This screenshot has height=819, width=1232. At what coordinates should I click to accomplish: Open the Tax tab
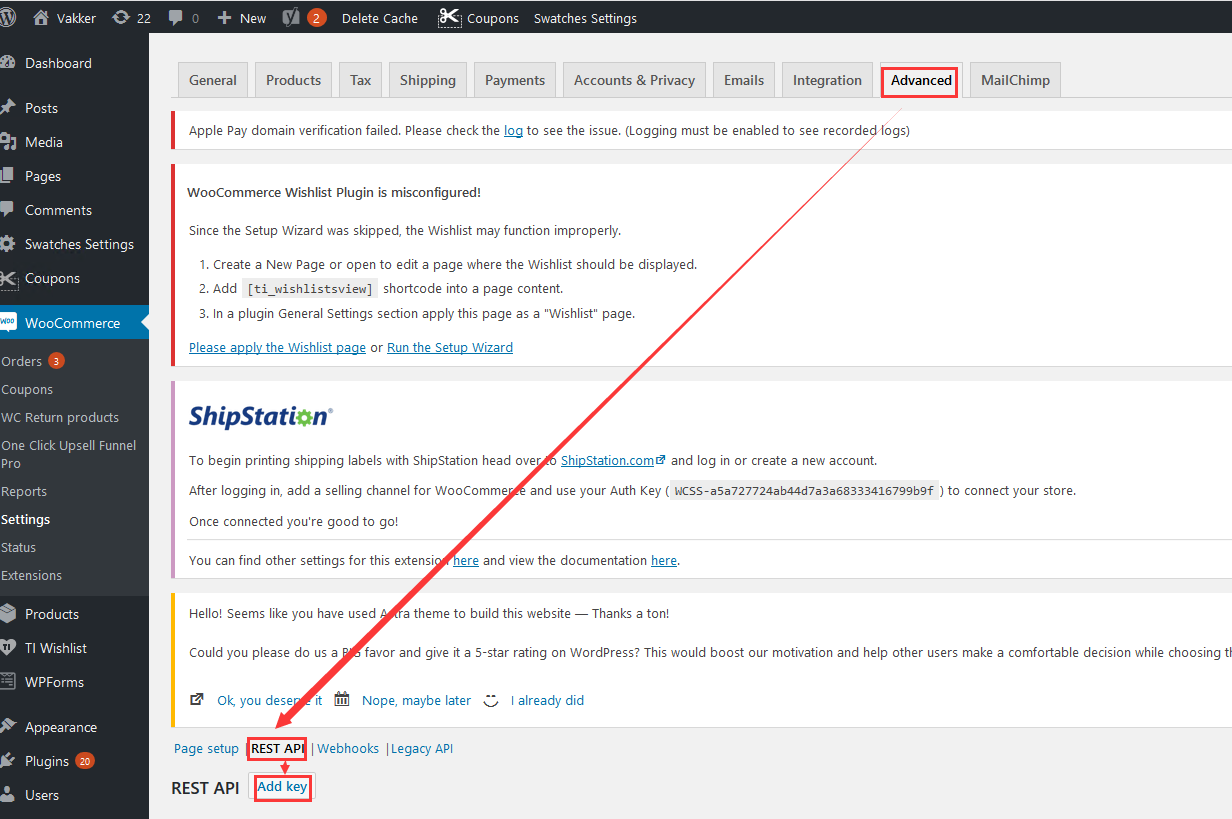point(361,80)
